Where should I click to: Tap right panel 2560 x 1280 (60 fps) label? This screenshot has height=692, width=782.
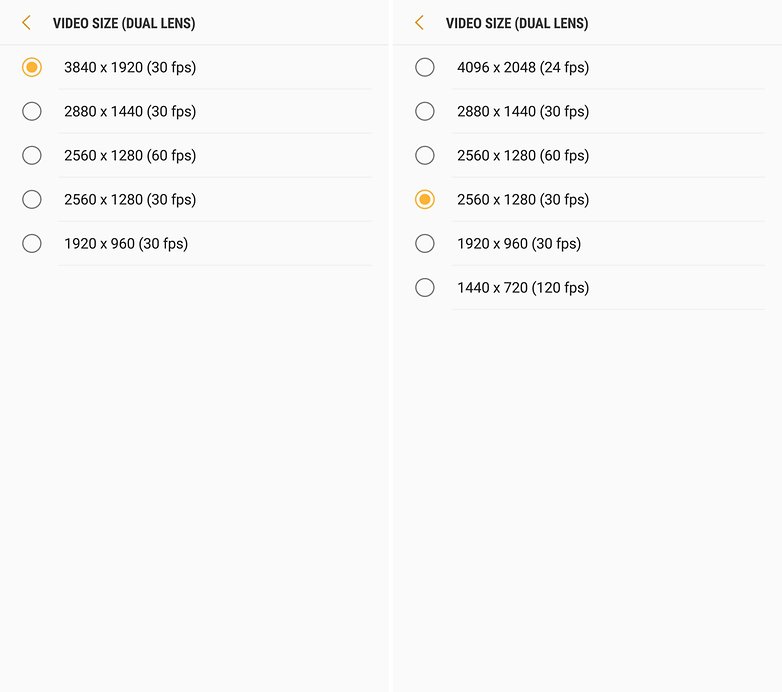click(523, 156)
